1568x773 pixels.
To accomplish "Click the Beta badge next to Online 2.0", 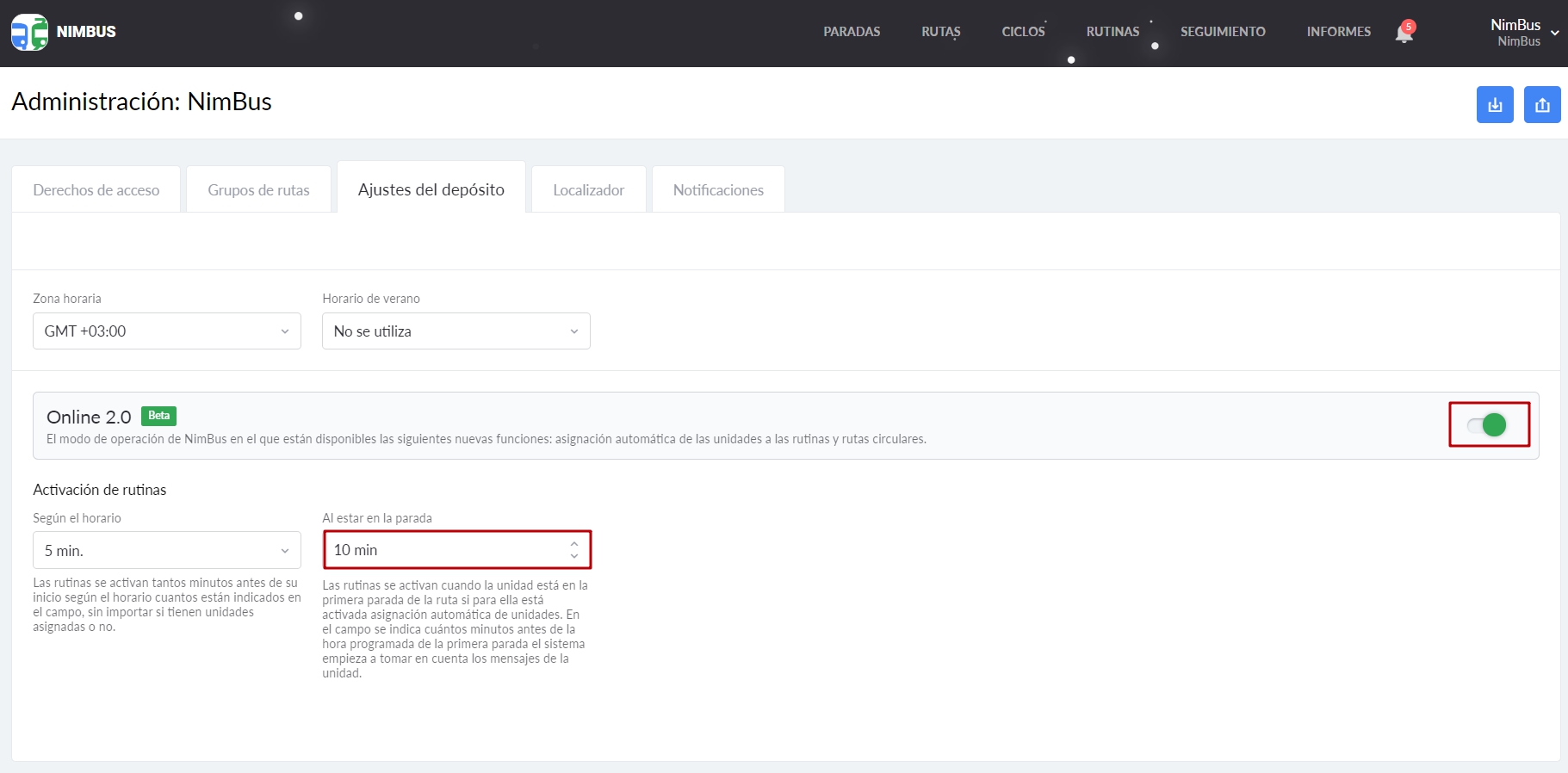I will pyautogui.click(x=158, y=416).
